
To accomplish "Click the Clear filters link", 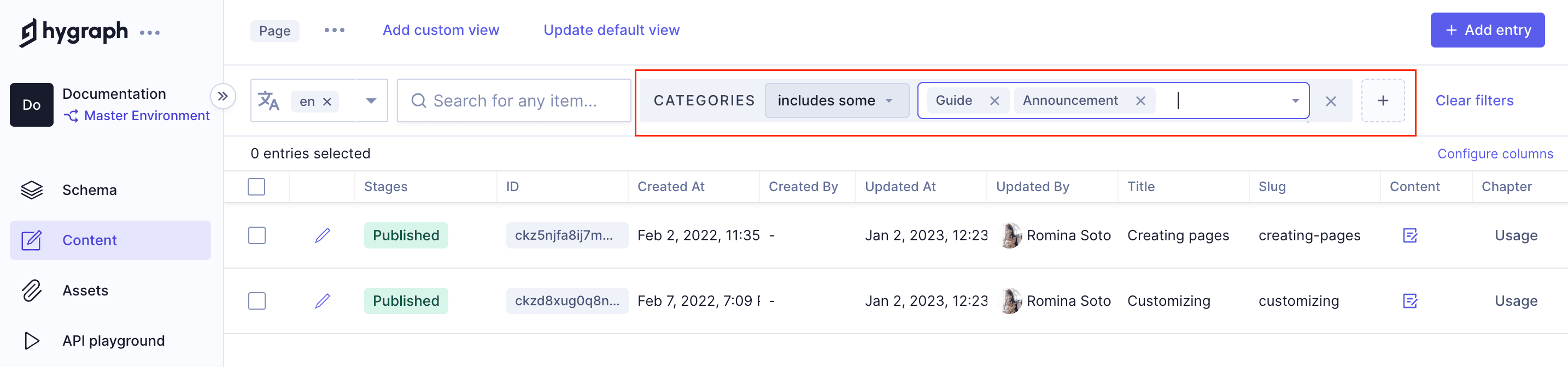I will click(1475, 100).
